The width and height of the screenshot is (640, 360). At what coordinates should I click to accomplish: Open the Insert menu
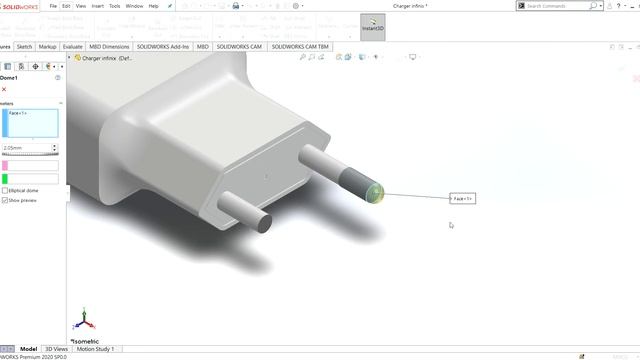[x=98, y=6]
